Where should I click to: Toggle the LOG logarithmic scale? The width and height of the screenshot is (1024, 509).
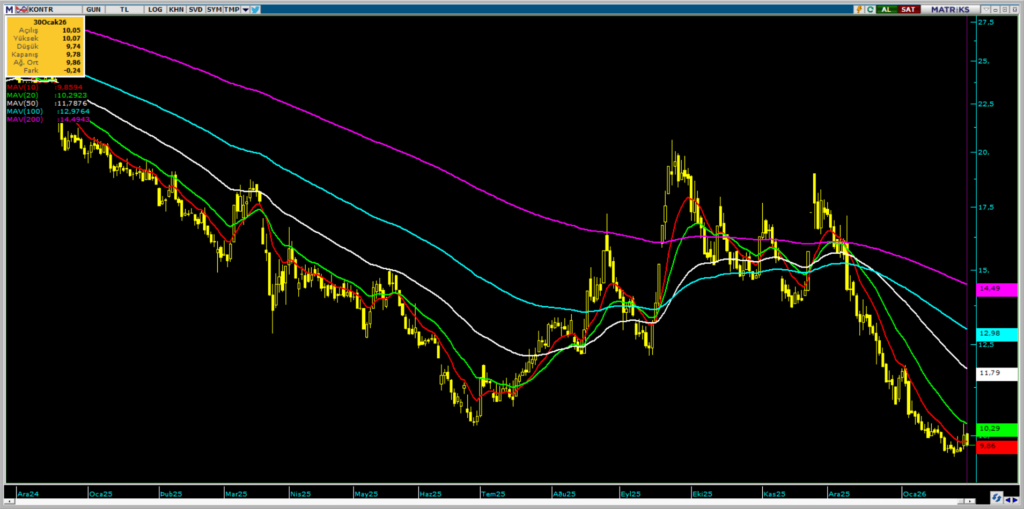(x=154, y=8)
